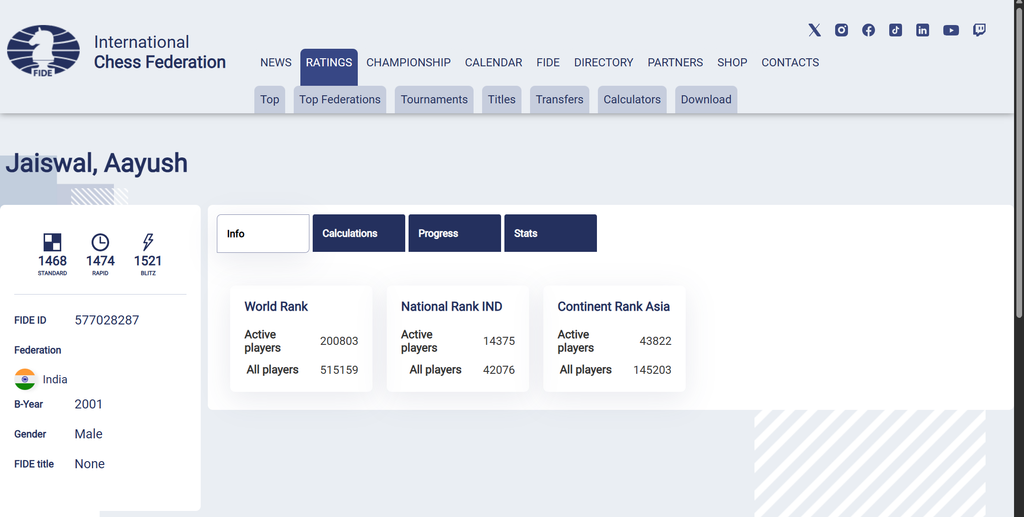This screenshot has height=517, width=1024.
Task: Go to the Transfers submenu
Action: pos(560,99)
